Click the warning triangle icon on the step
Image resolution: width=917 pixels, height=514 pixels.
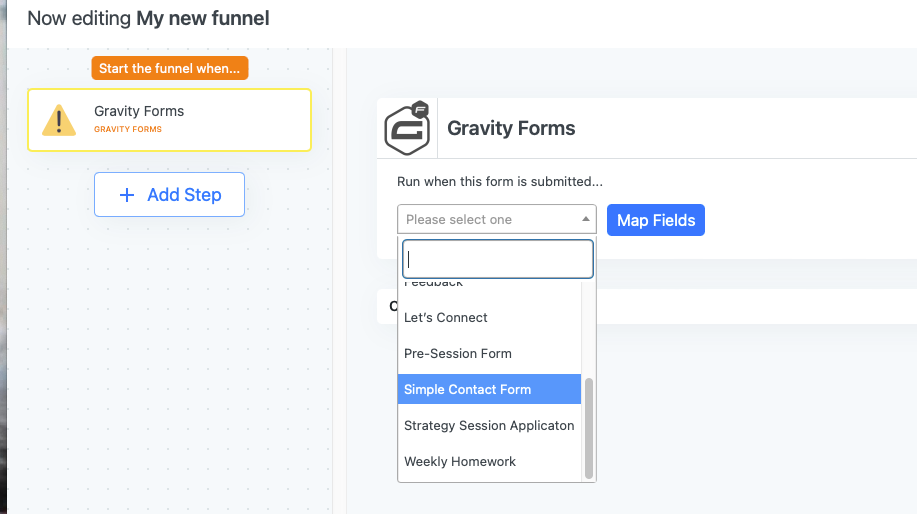pyautogui.click(x=60, y=120)
